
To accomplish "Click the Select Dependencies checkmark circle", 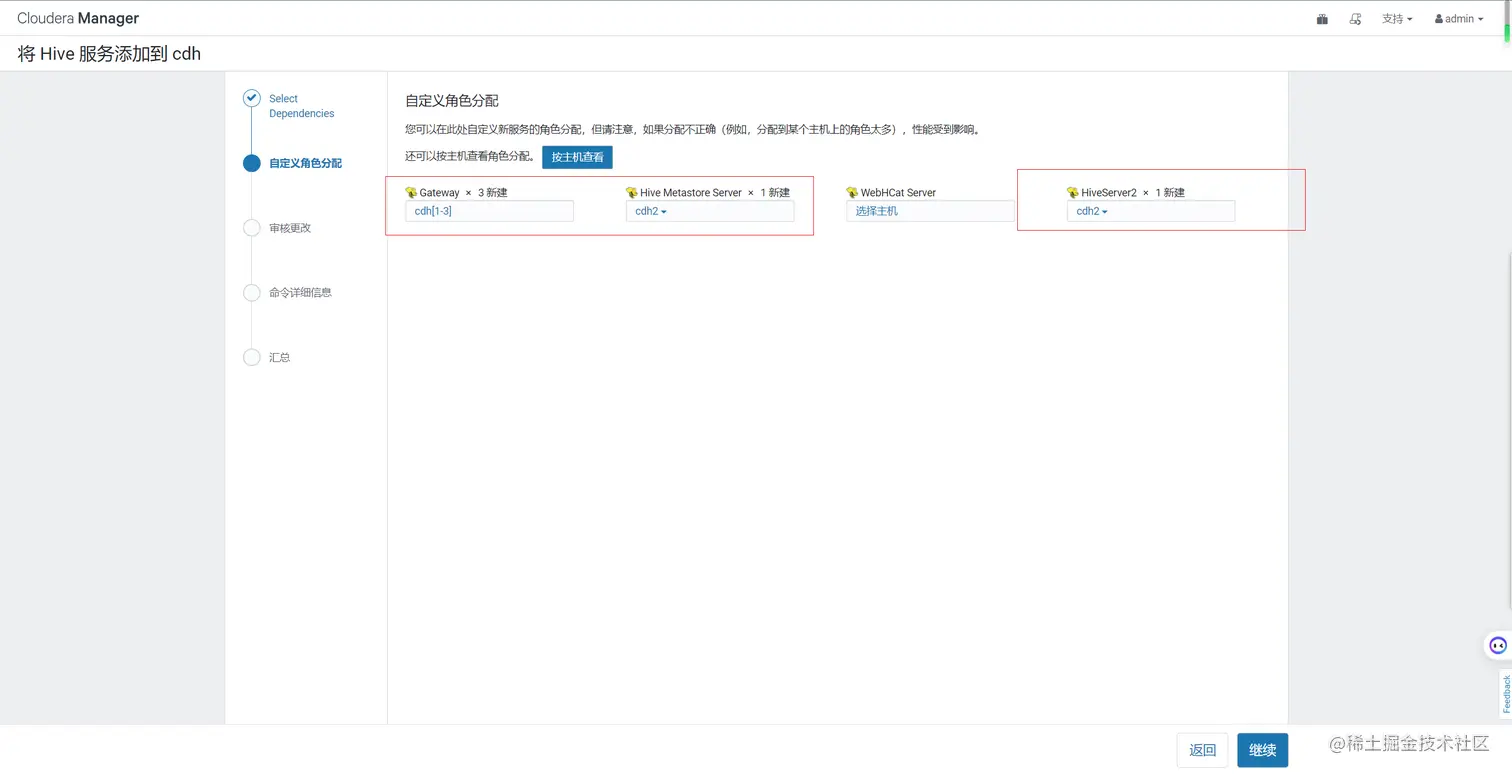I will 252,99.
